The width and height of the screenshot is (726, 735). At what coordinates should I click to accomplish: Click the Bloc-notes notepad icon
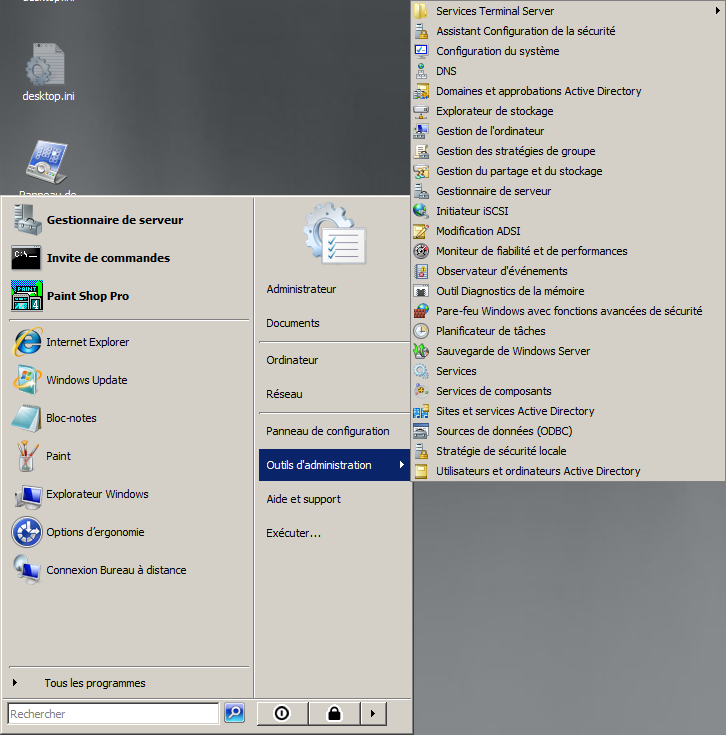pyautogui.click(x=27, y=418)
